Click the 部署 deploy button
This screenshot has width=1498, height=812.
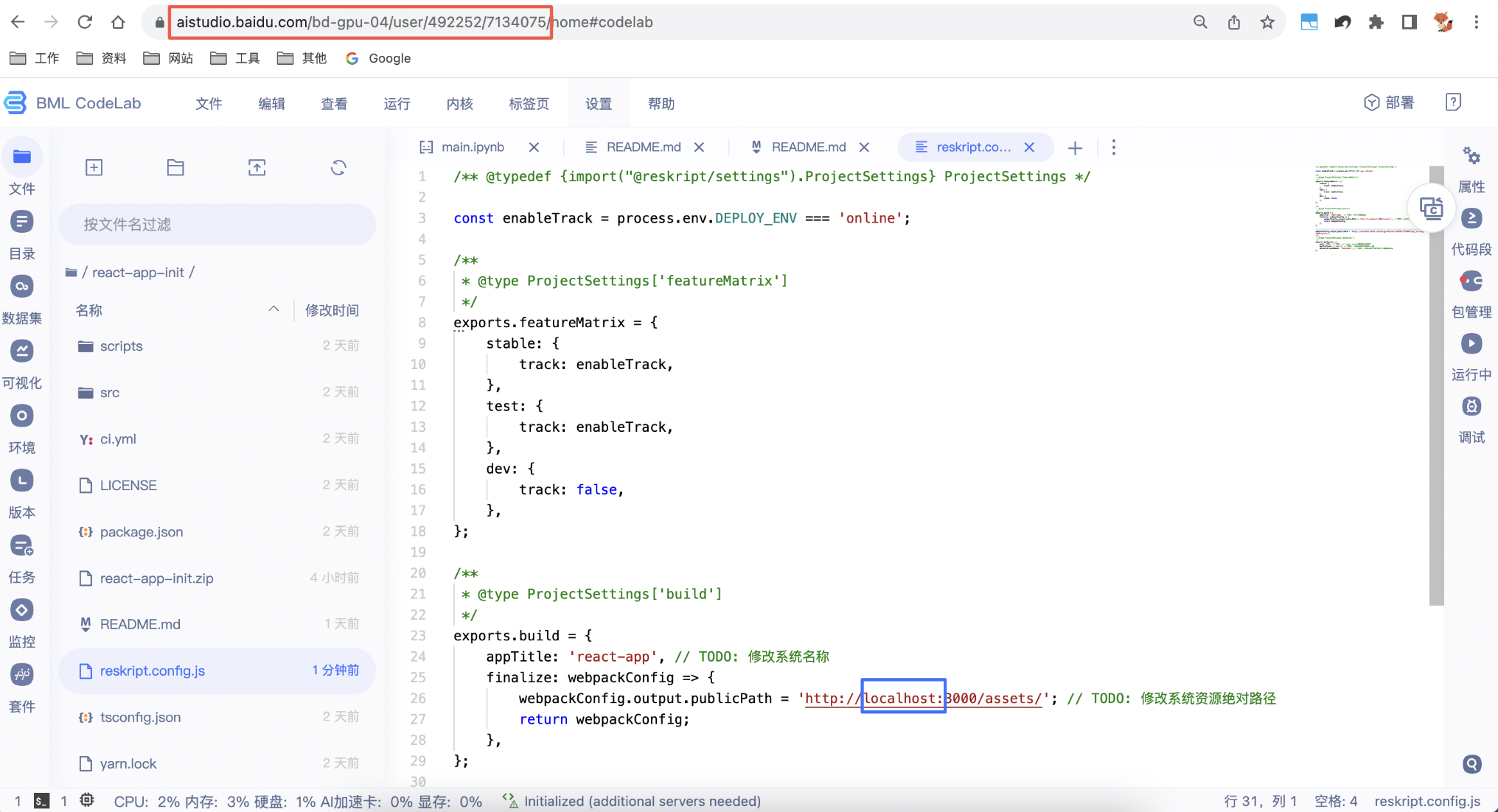click(x=1389, y=102)
